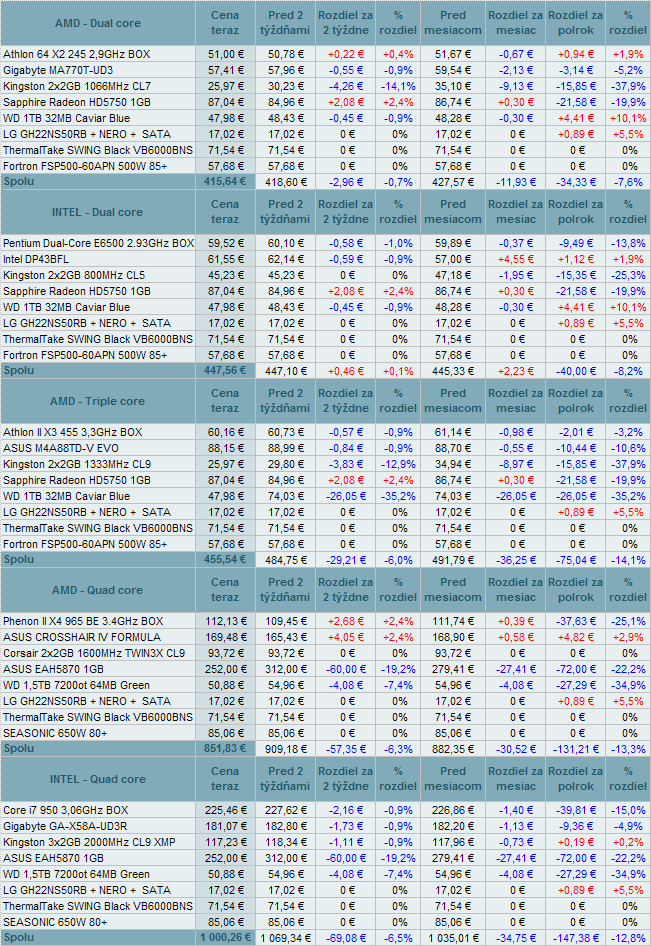Click the "+4,55 €" monthly difference cell

coord(516,259)
